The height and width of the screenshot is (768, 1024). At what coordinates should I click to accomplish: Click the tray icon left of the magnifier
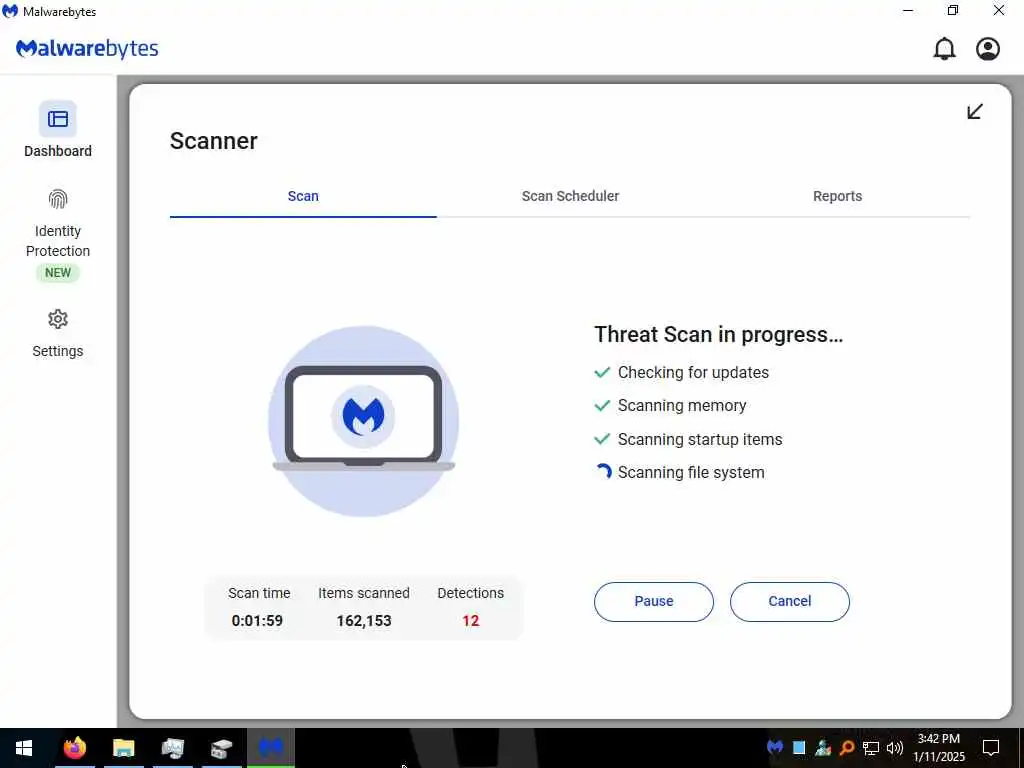pos(823,748)
